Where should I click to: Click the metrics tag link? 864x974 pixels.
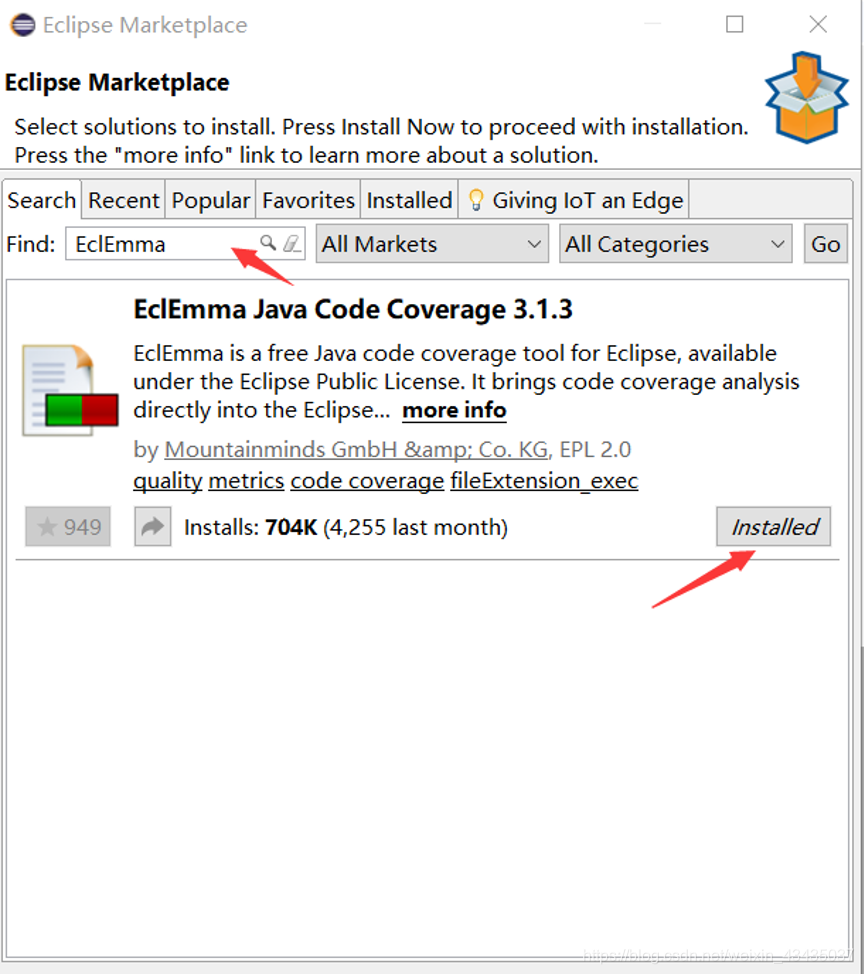[246, 481]
